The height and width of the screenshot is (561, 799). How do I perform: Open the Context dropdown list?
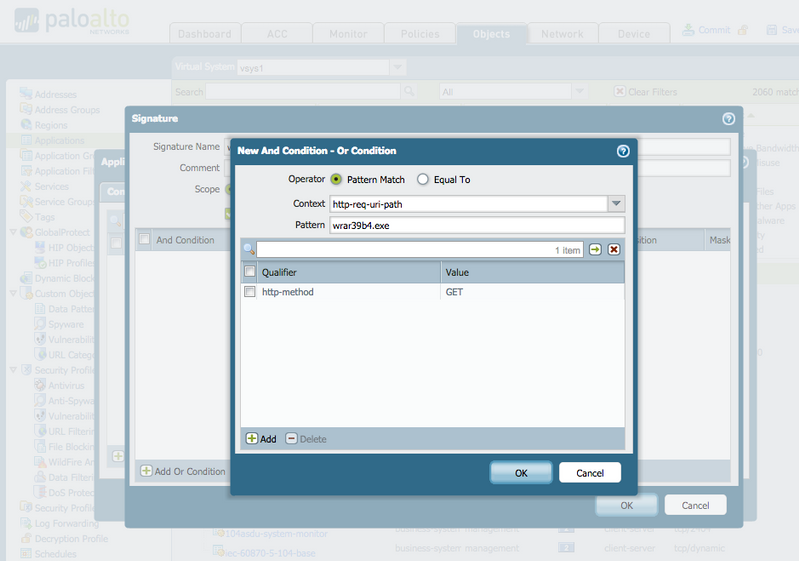tap(616, 204)
